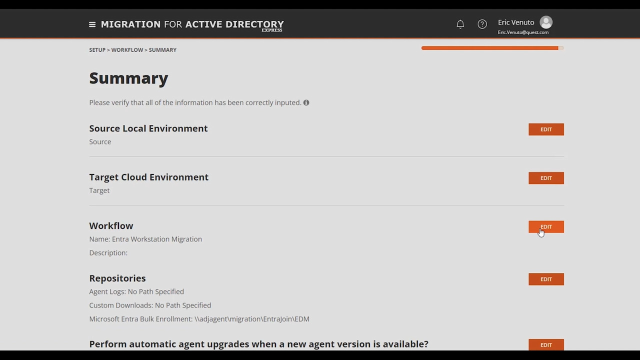
Task: Edit the Target Cloud Environment section
Action: (x=546, y=178)
